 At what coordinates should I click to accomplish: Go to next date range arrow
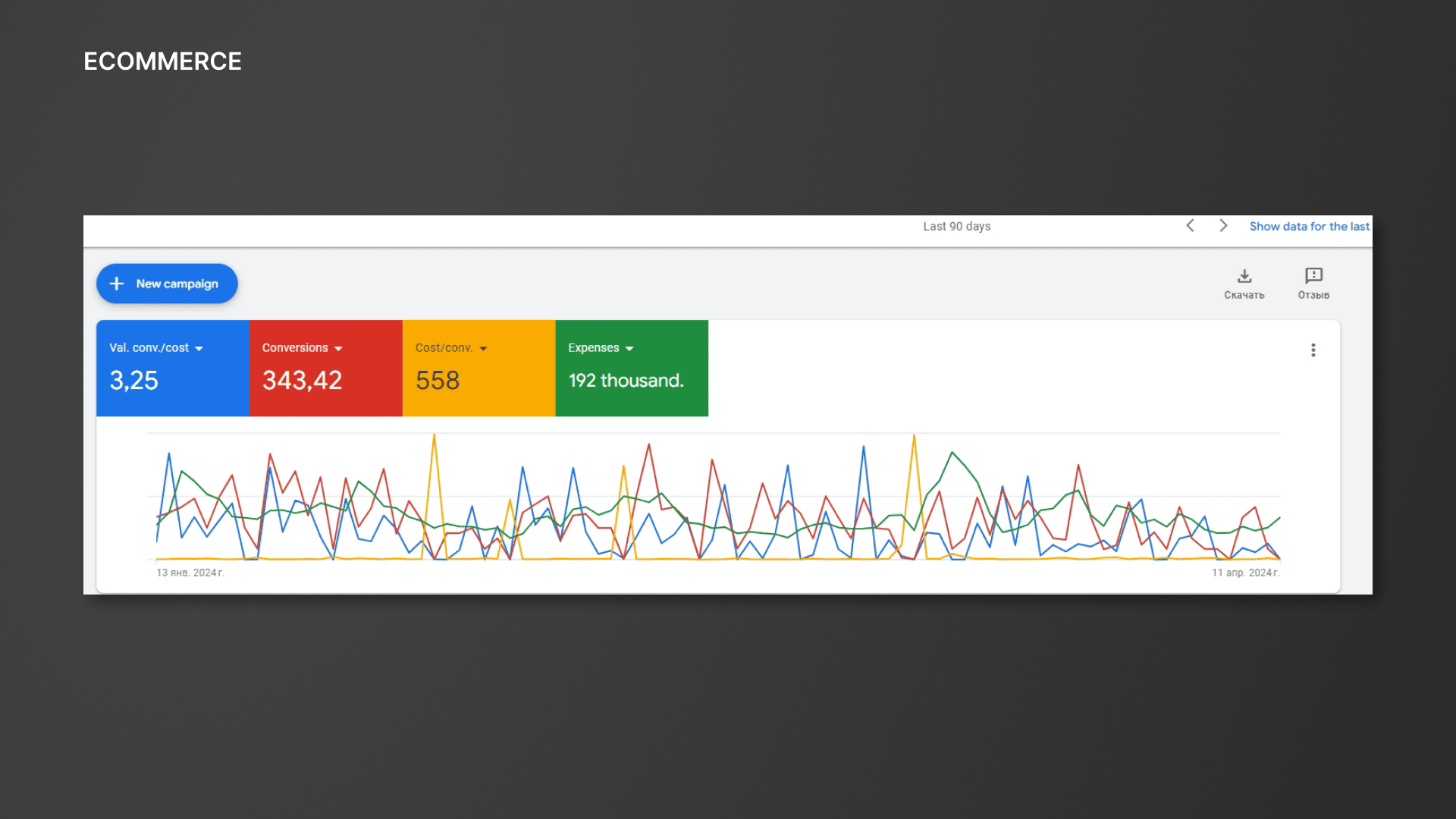coord(1223,226)
